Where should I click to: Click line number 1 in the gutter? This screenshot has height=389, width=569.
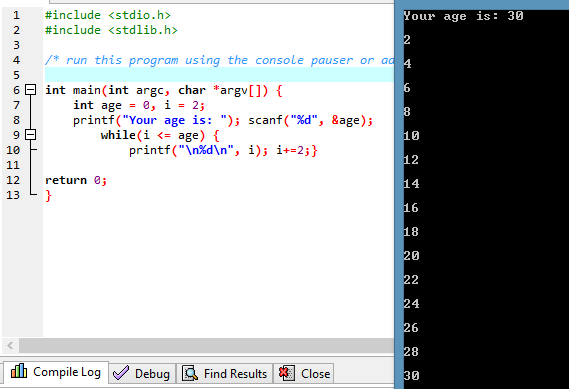[x=16, y=15]
